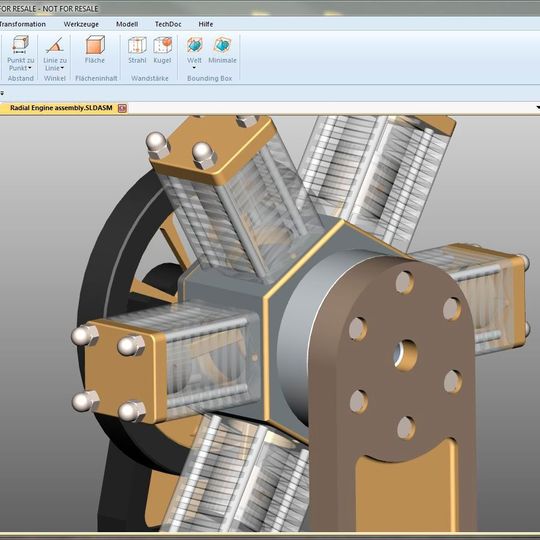Open the quick access toolbar customize arrow
The height and width of the screenshot is (540, 540).
[x=2, y=93]
